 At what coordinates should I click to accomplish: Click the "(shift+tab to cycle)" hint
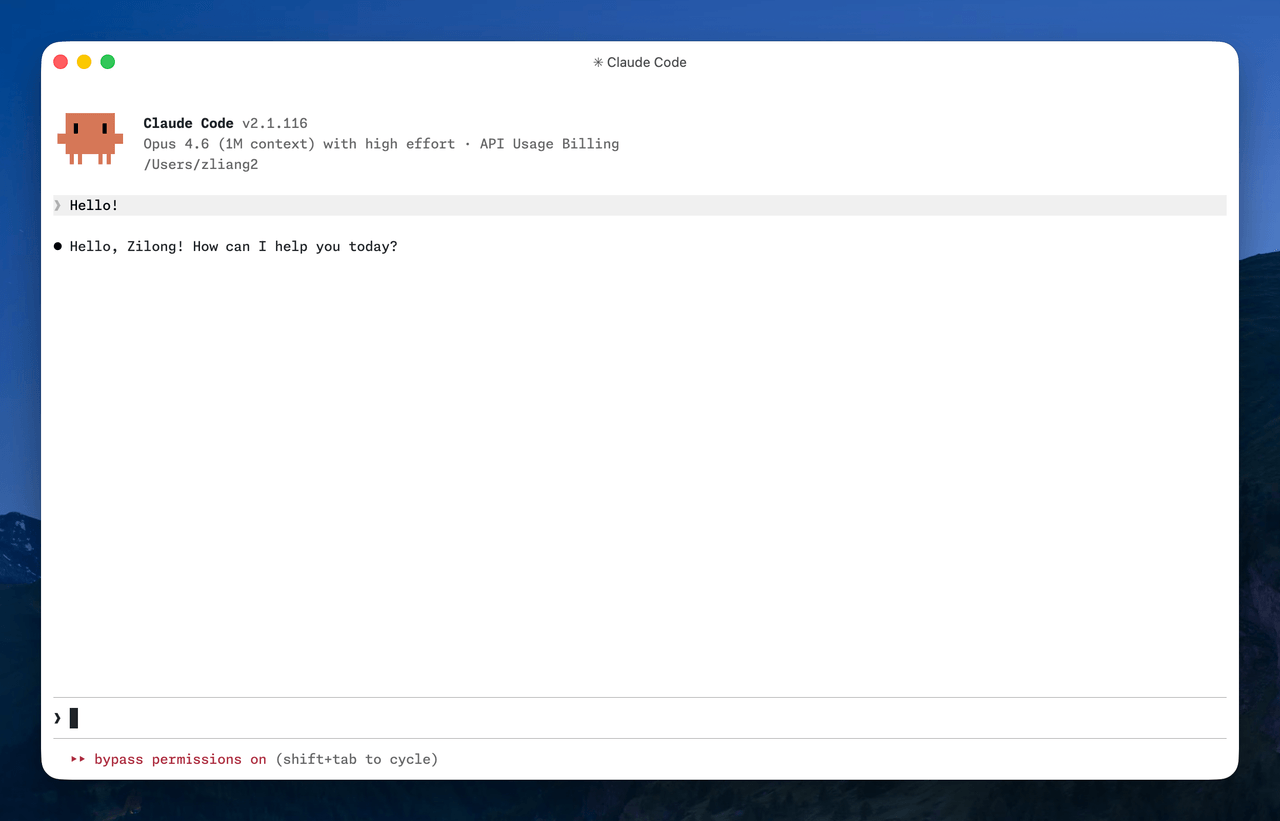point(357,759)
